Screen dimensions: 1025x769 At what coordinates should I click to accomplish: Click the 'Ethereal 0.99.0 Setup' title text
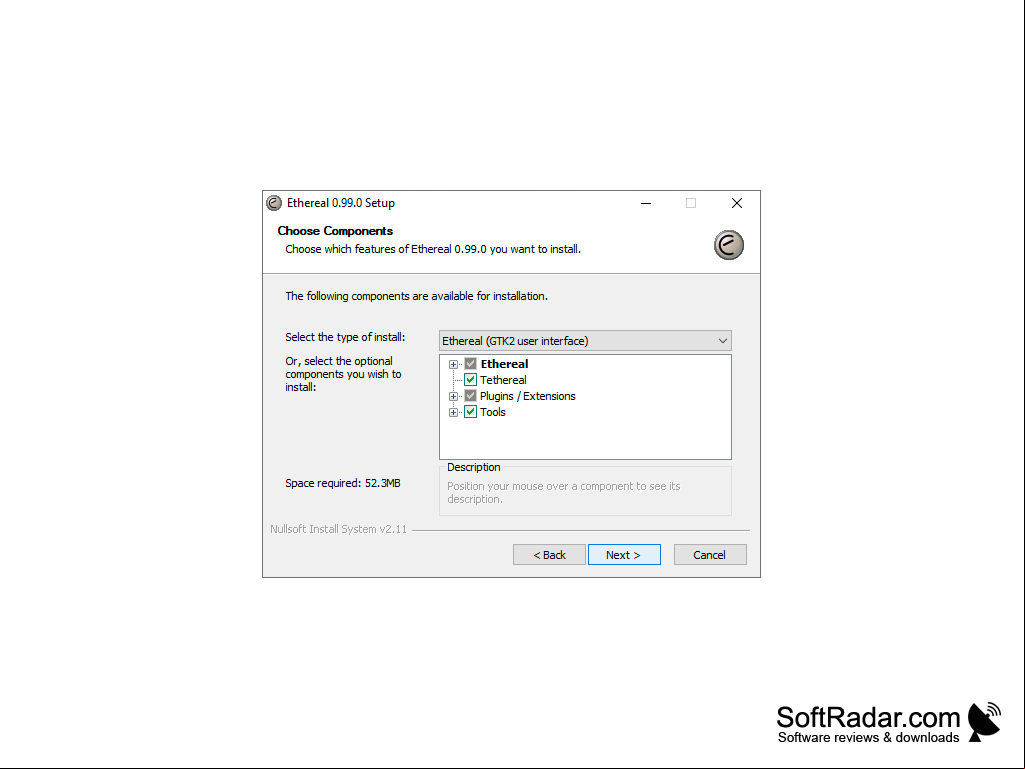341,203
